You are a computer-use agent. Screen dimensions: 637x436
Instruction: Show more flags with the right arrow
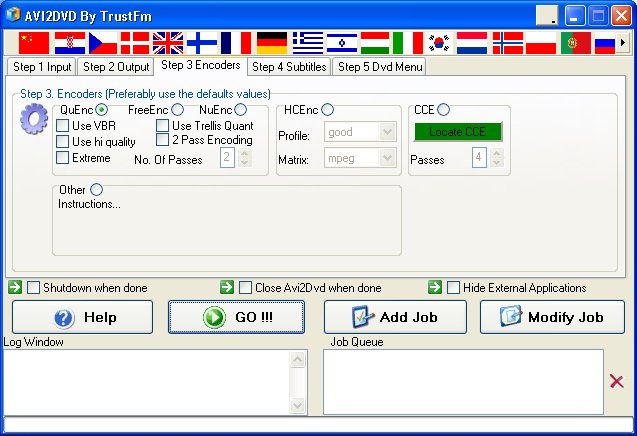(x=622, y=42)
